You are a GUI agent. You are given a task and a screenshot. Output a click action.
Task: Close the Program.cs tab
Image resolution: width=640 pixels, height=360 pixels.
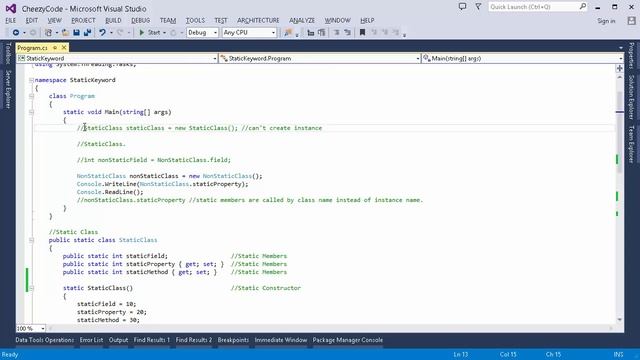tap(64, 48)
